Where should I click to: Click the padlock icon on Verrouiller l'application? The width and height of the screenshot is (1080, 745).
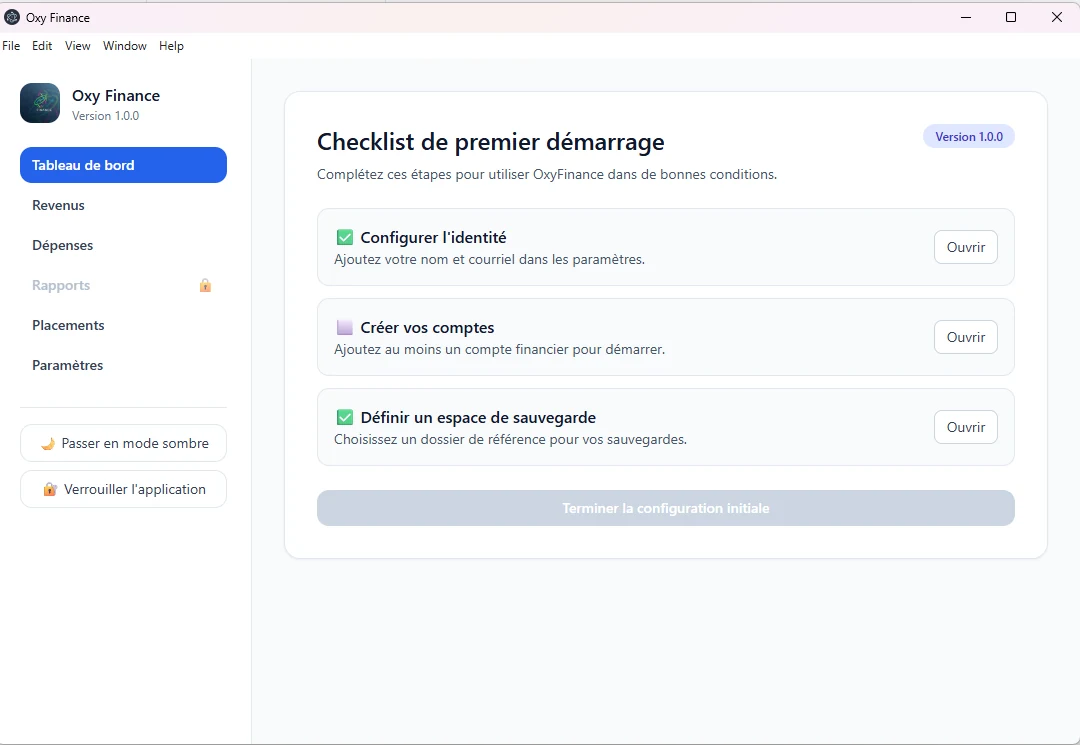pyautogui.click(x=50, y=490)
